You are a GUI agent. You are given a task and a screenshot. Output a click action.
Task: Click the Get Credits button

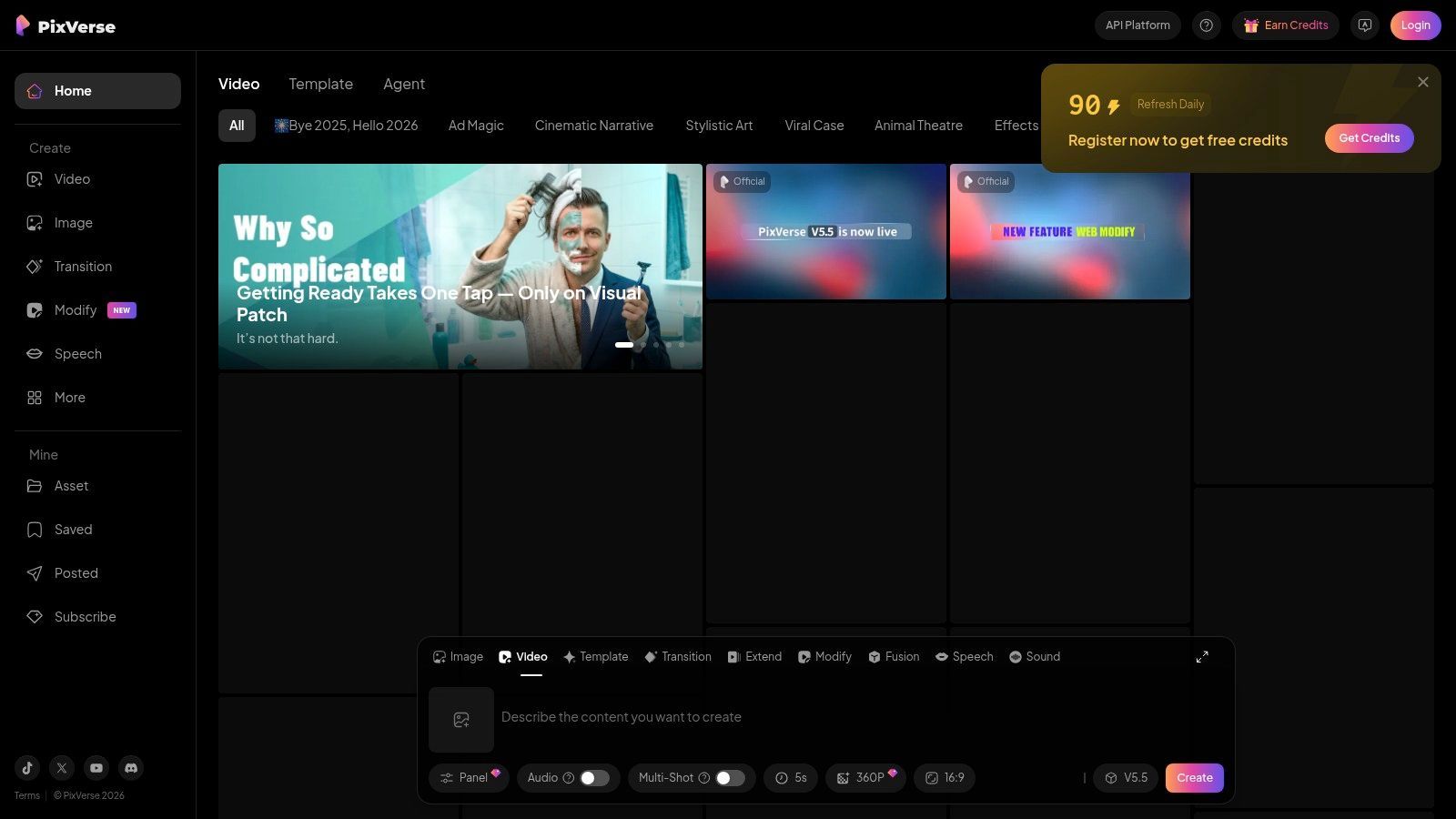[1369, 138]
